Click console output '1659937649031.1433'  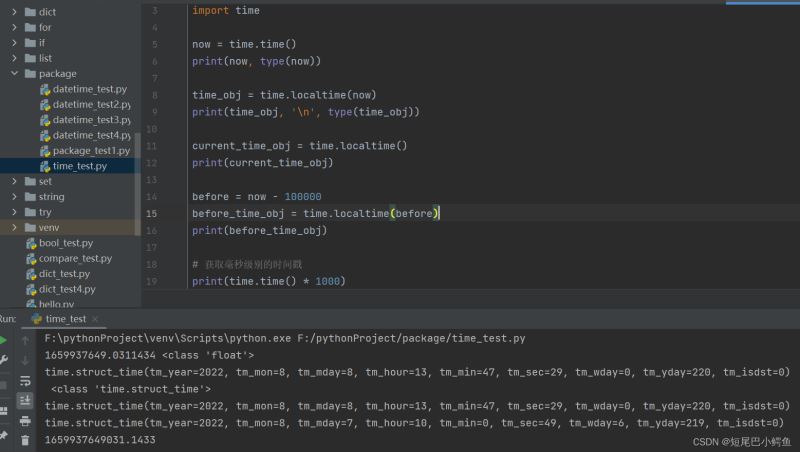tap(100, 440)
